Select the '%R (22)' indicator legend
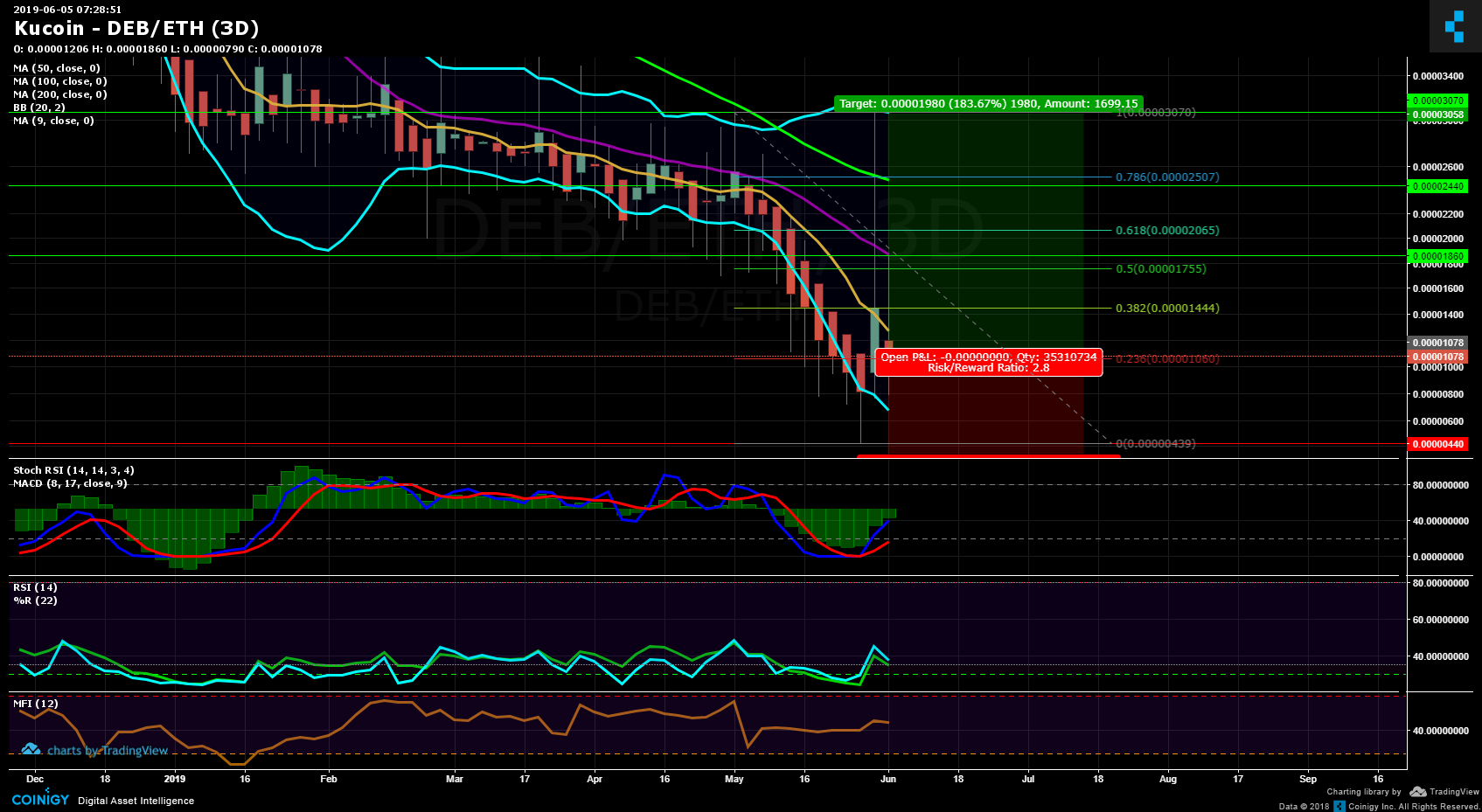Screen dimensions: 1482x812 click(35, 600)
